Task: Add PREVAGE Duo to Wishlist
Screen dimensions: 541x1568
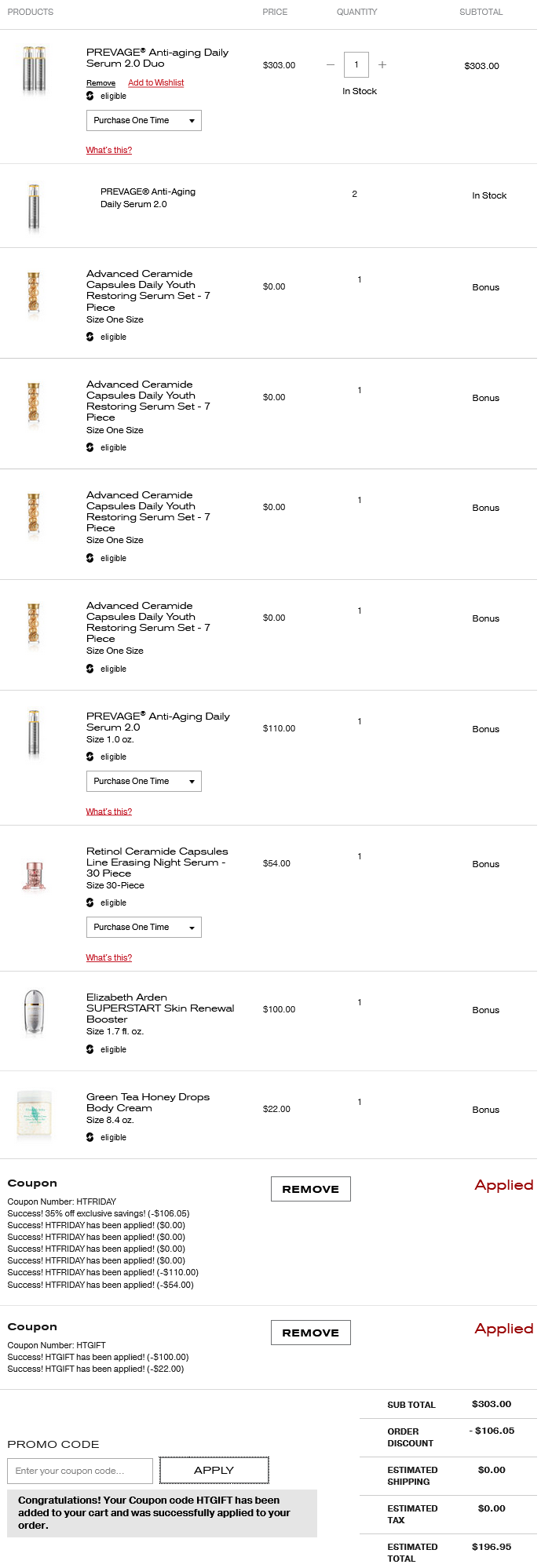Action: (155, 82)
